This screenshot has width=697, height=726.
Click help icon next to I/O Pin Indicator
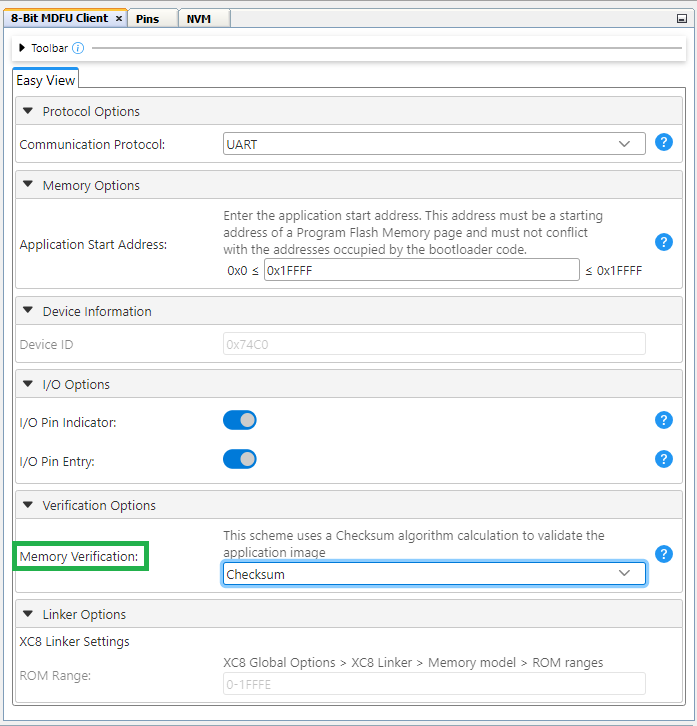pyautogui.click(x=663, y=420)
